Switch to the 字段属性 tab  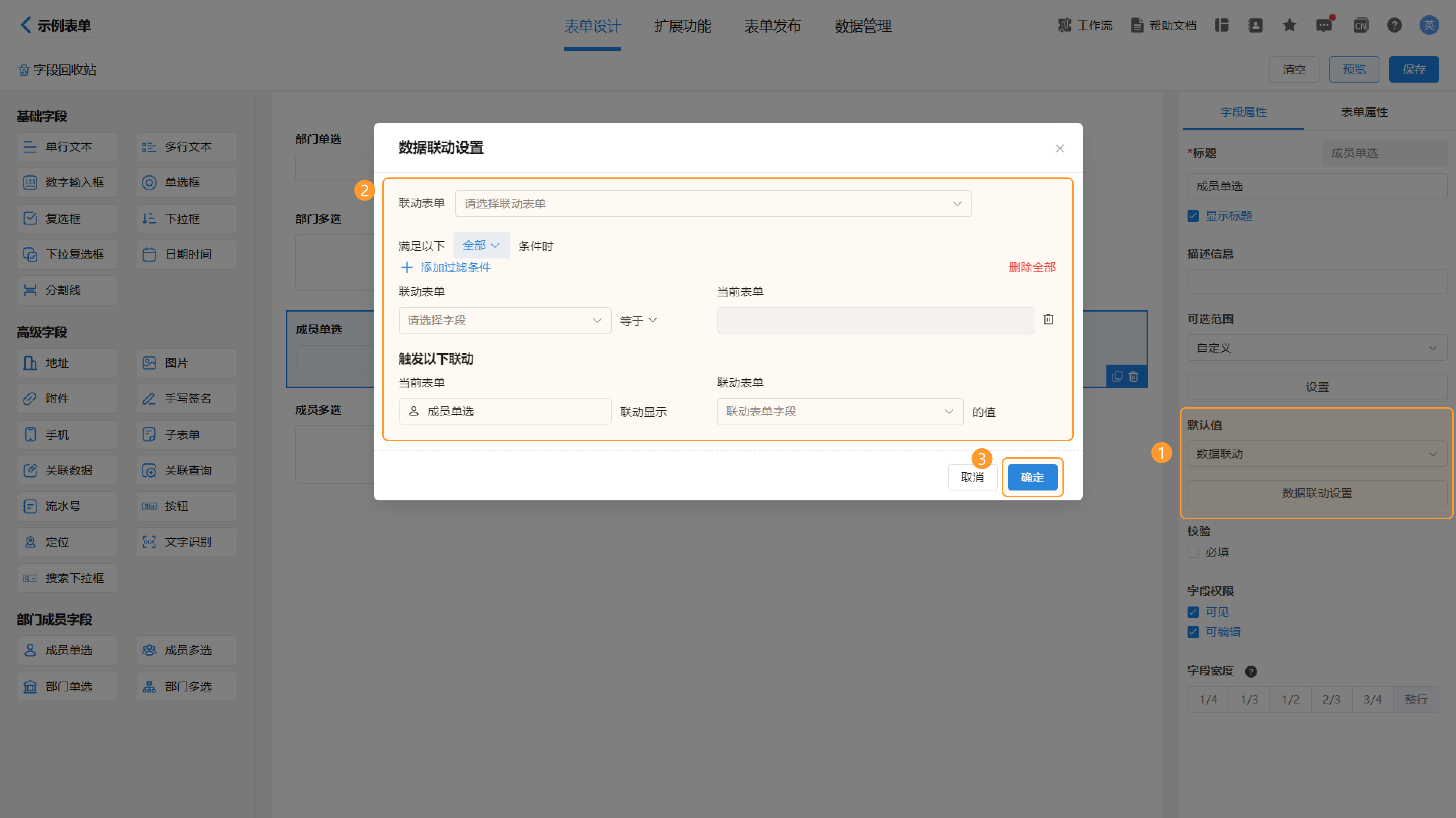pos(1244,112)
